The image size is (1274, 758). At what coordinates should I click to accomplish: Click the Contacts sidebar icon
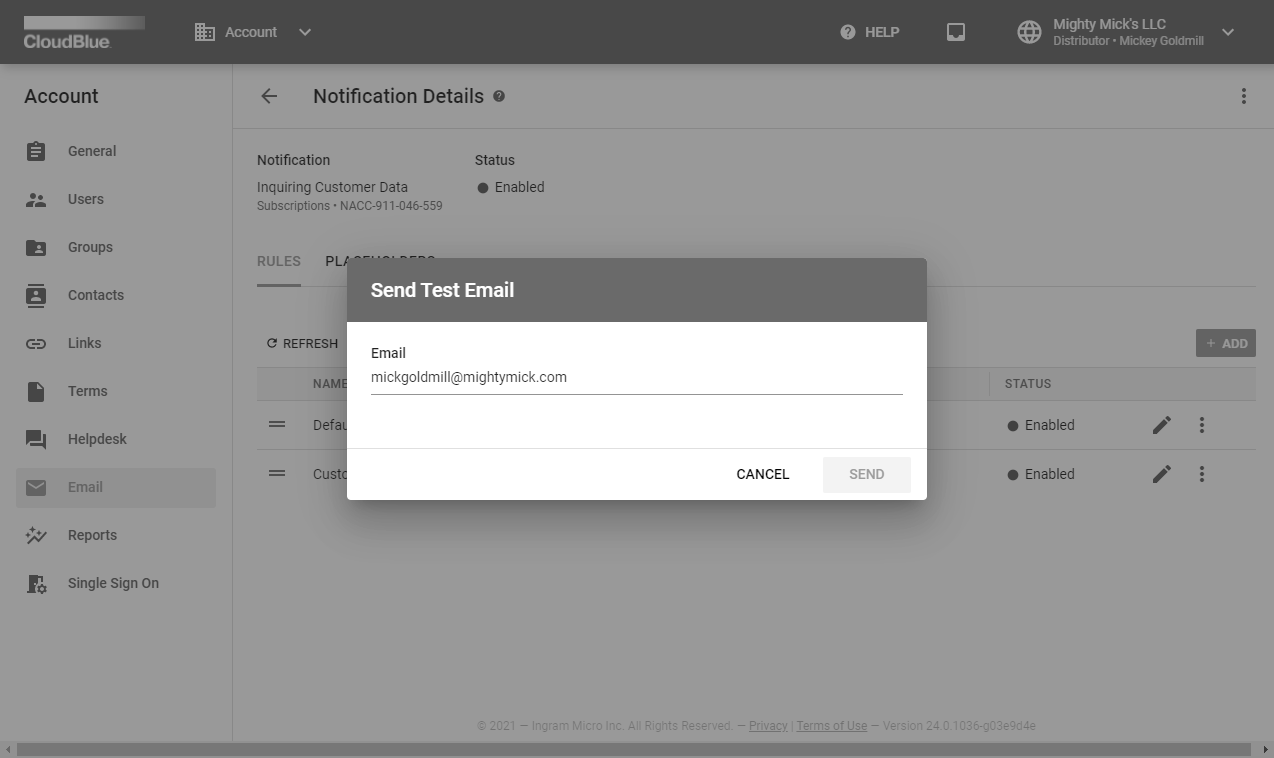coord(35,295)
